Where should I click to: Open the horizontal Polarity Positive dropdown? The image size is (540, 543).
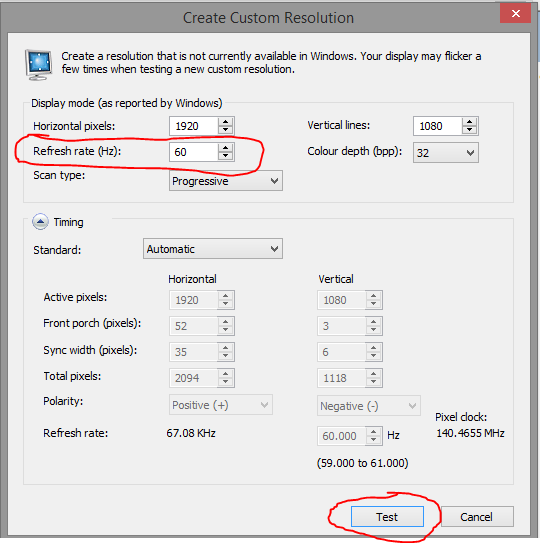[x=221, y=405]
